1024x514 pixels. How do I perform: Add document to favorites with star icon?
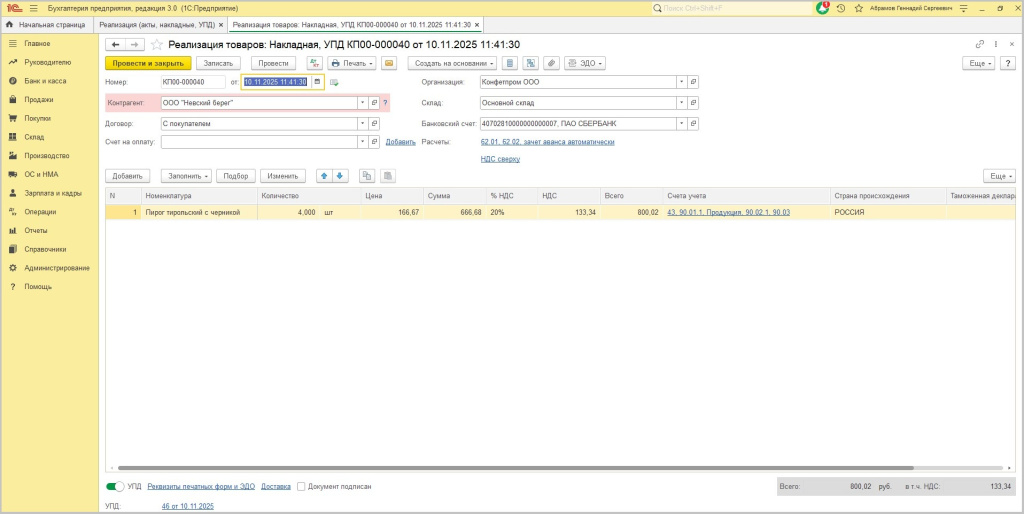(x=157, y=44)
